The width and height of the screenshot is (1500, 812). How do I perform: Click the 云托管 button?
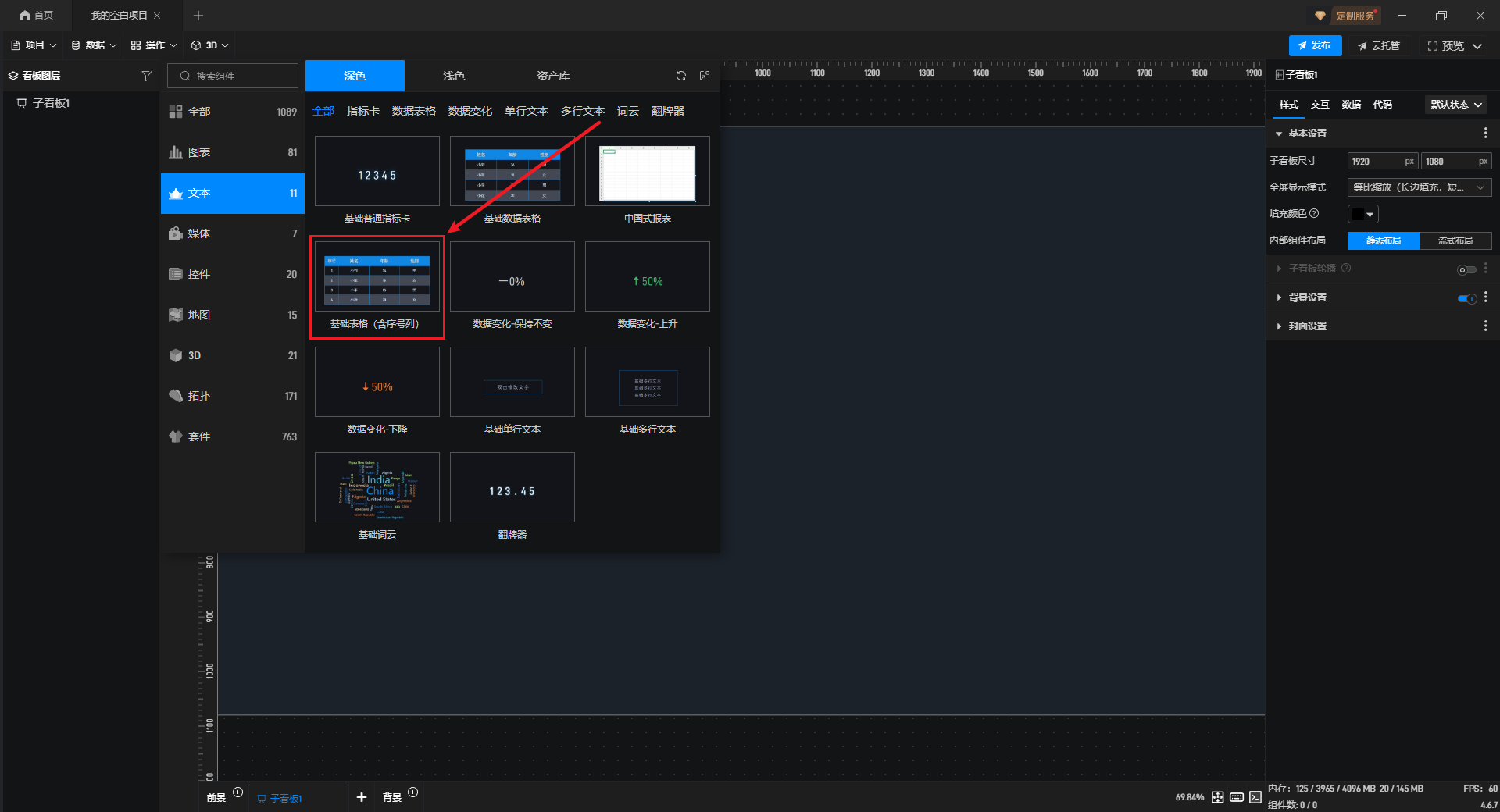(1379, 46)
